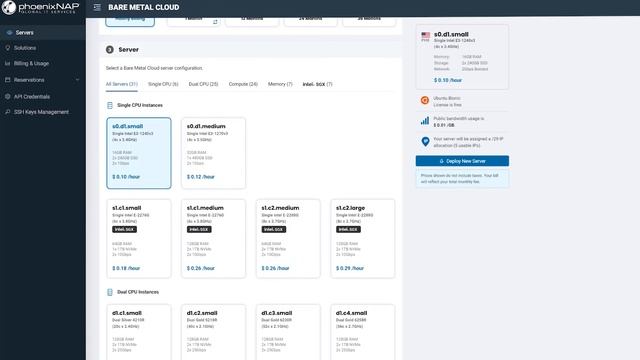Switch to the Intel SGX (7) tab
Image resolution: width=640 pixels, height=360 pixels.
pyautogui.click(x=318, y=84)
